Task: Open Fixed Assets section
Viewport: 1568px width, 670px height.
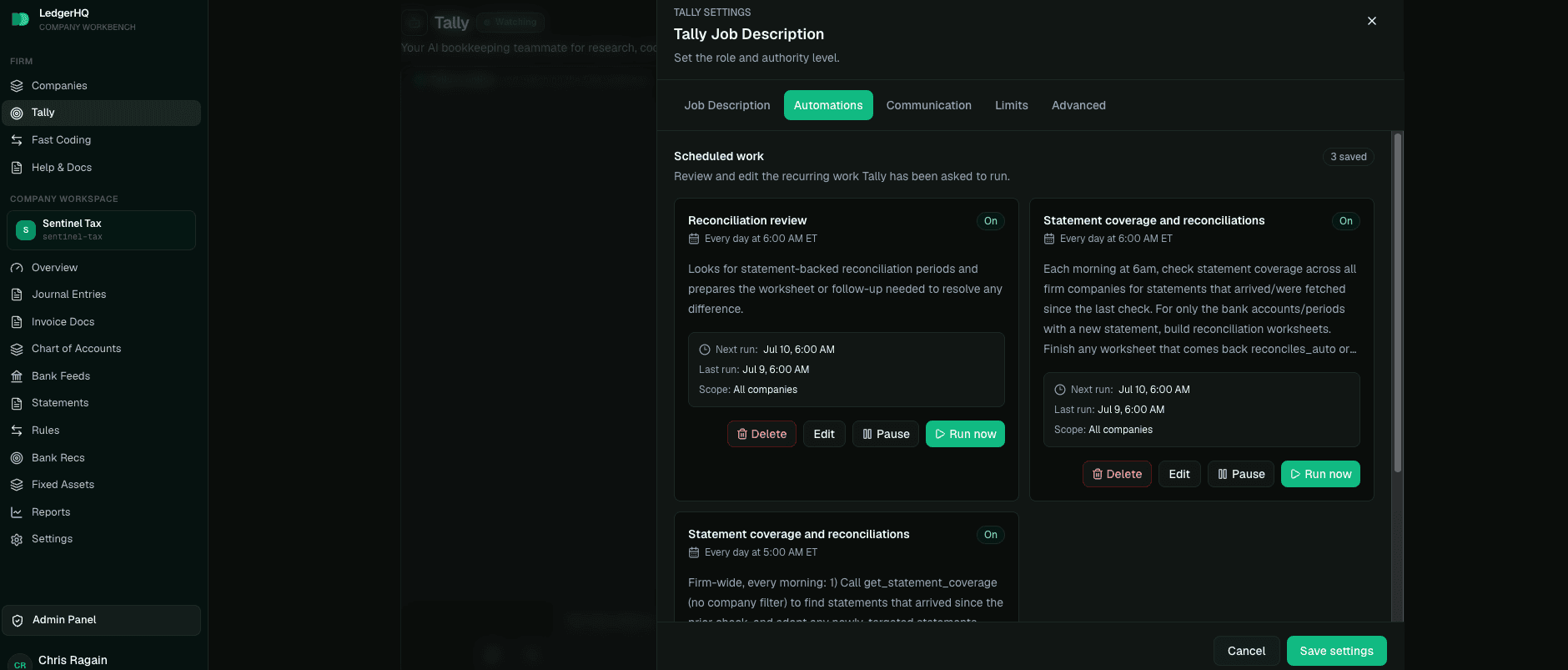Action: tap(101, 485)
